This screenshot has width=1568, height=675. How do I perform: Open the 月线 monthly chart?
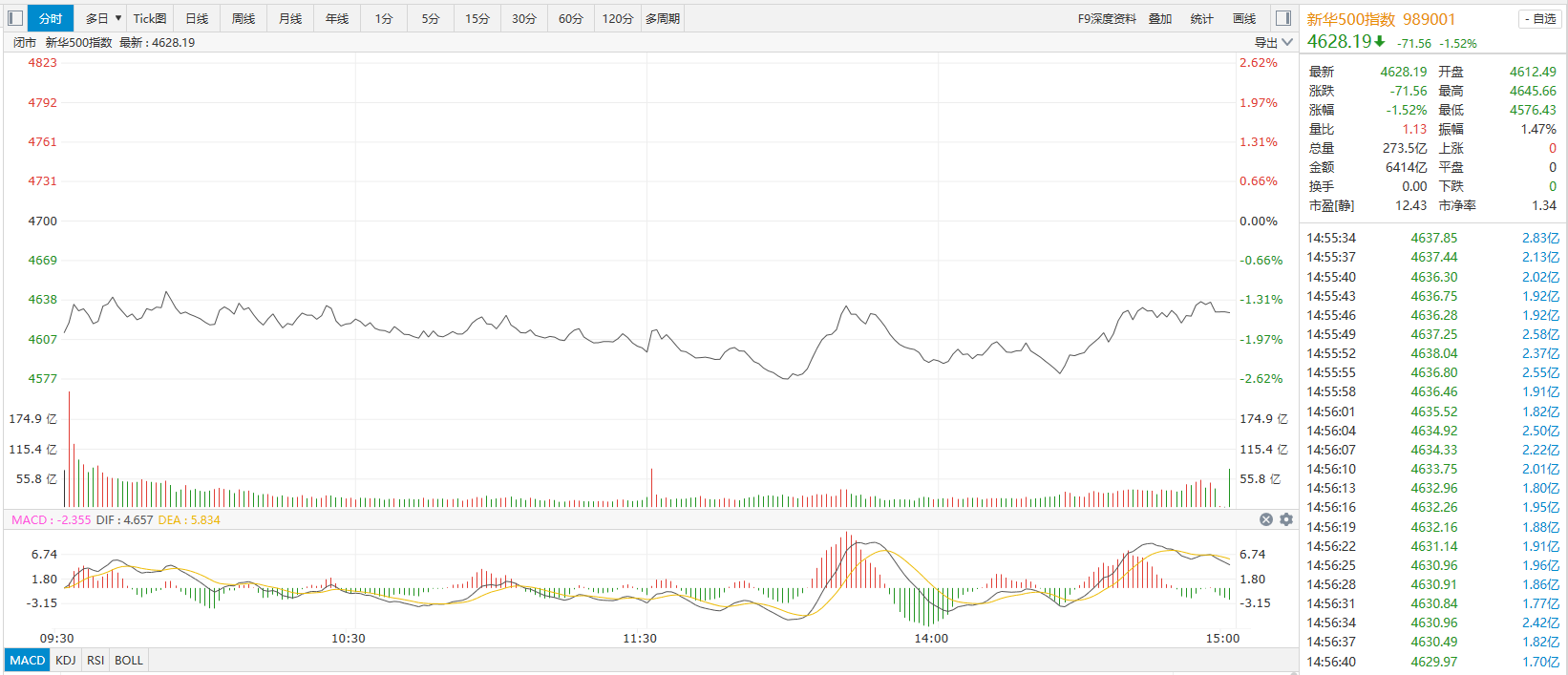[x=290, y=18]
